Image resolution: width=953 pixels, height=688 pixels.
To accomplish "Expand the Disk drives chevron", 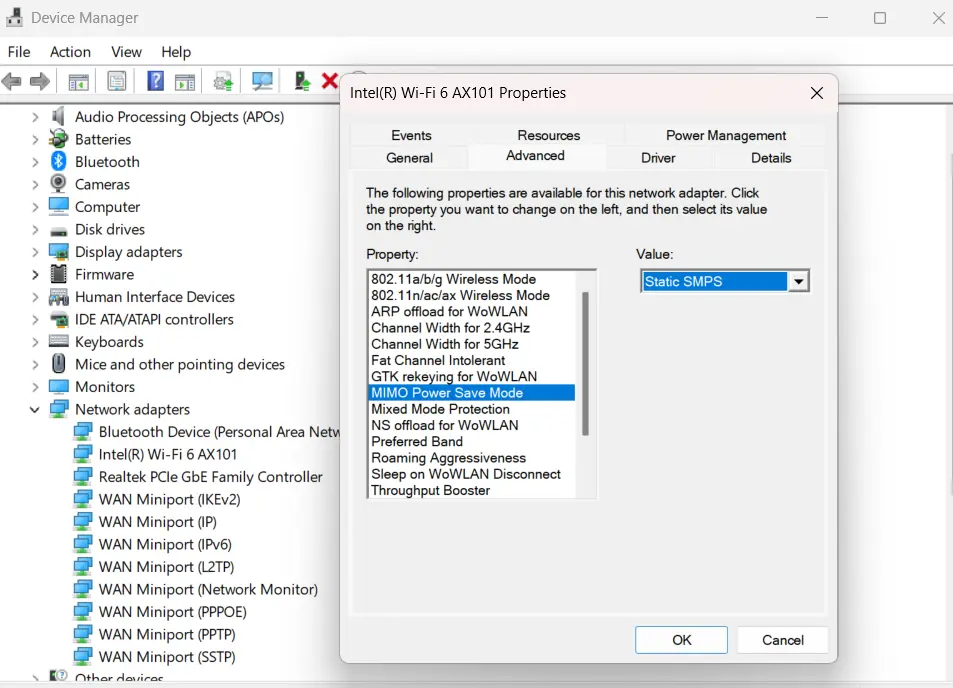I will tap(35, 229).
